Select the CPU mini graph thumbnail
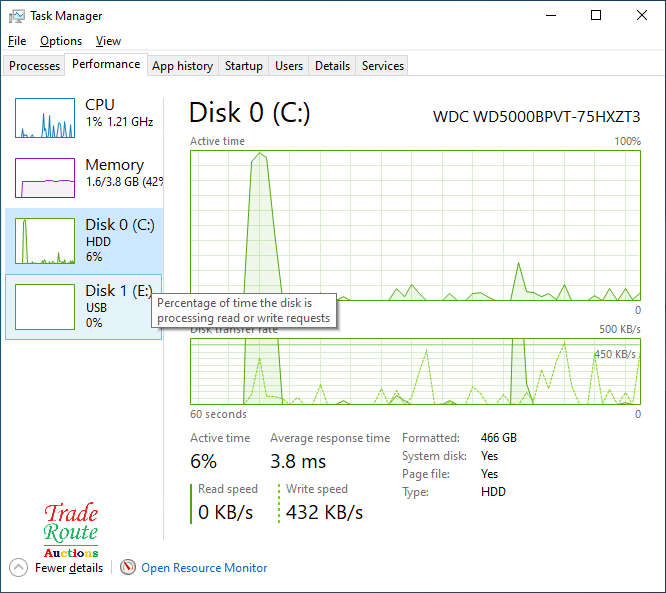 [45, 118]
